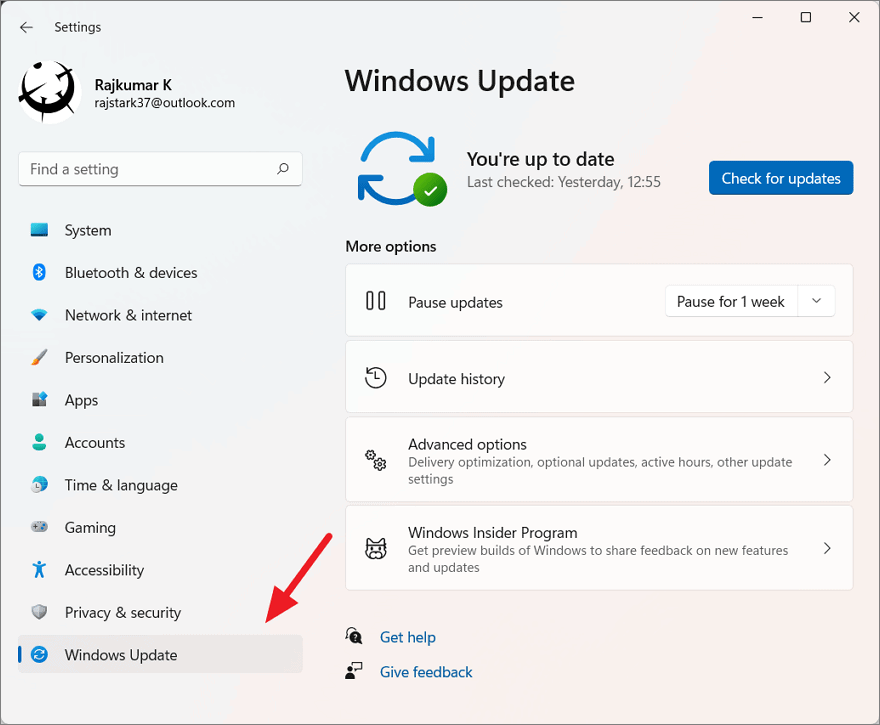Click the Windows Insider cat icon

pos(375,548)
